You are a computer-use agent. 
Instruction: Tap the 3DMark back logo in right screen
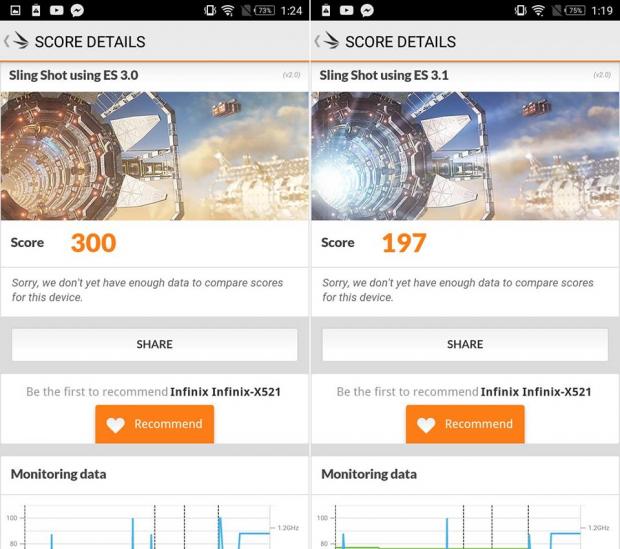tap(327, 42)
